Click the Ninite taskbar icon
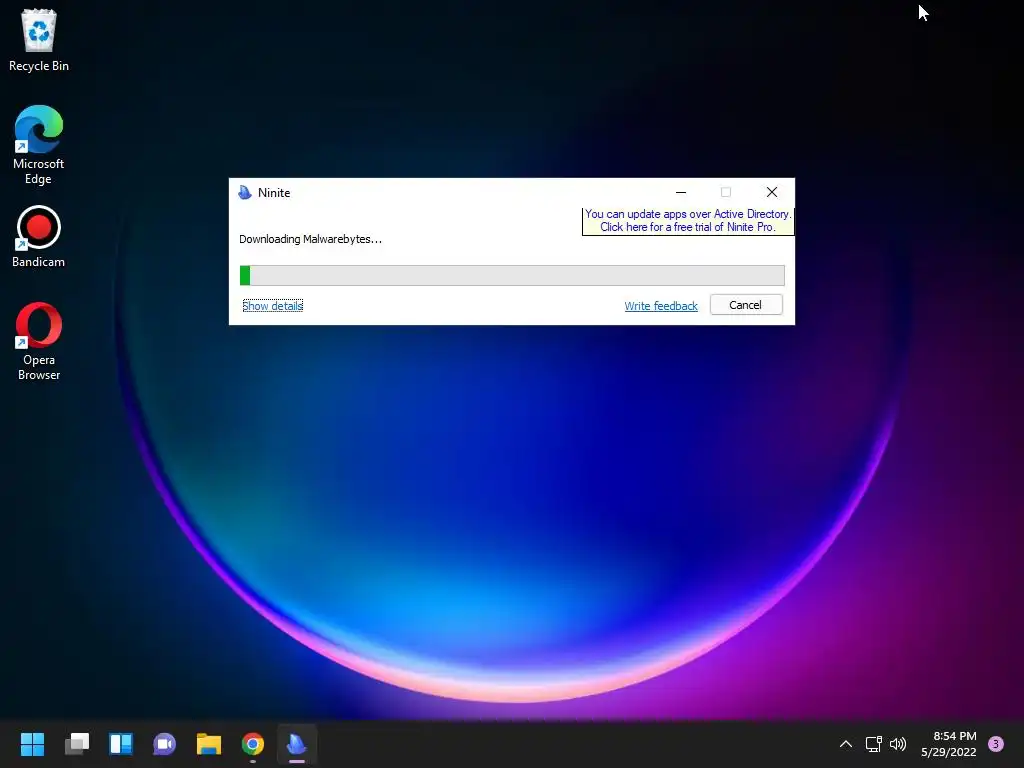 (x=296, y=744)
